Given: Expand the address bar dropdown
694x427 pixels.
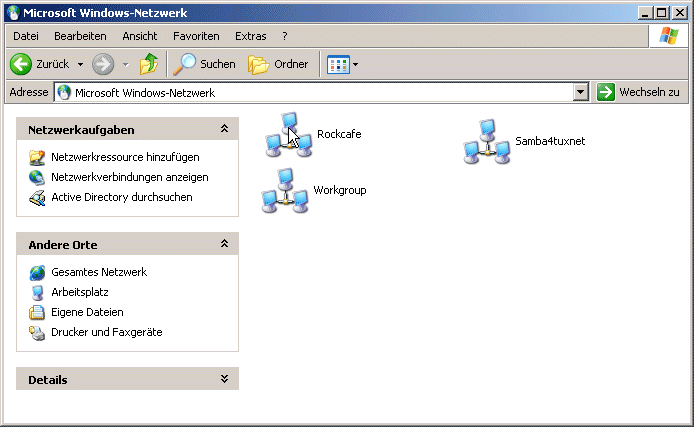Looking at the screenshot, I should point(580,92).
